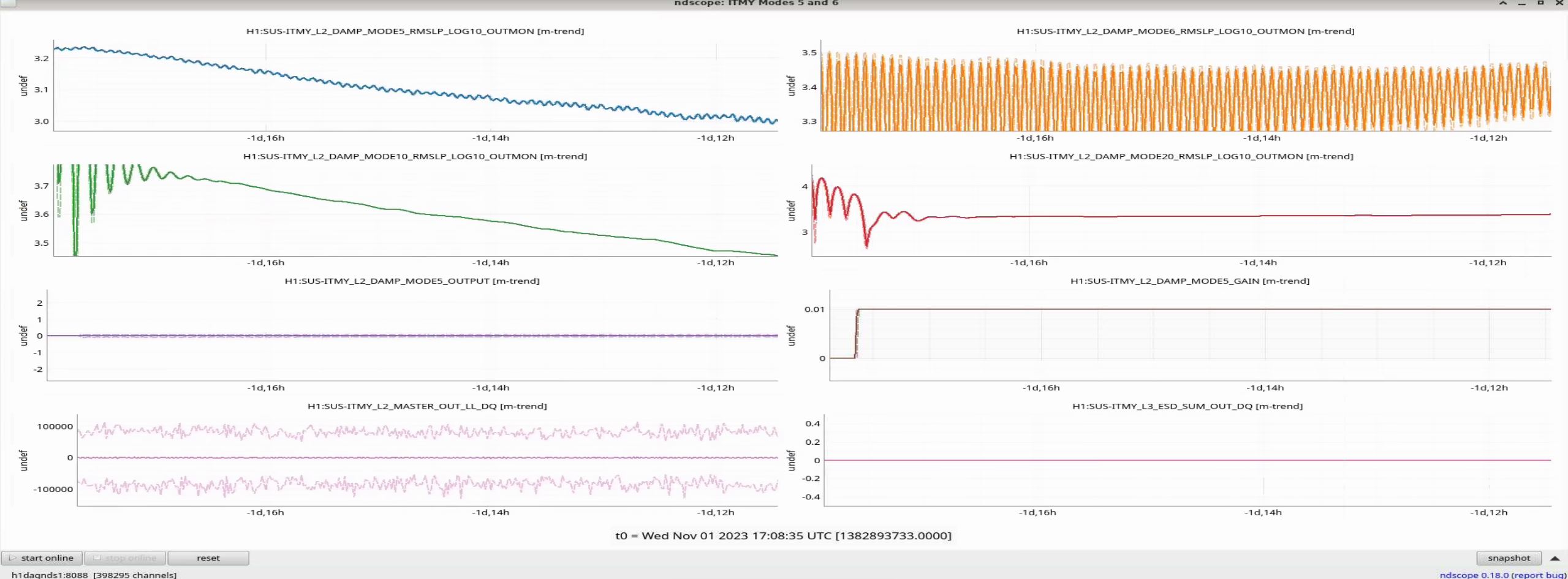Select the MODE10_RMSLP_LOG10_OUTMON plot title
This screenshot has height=579, width=1568.
tap(415, 156)
